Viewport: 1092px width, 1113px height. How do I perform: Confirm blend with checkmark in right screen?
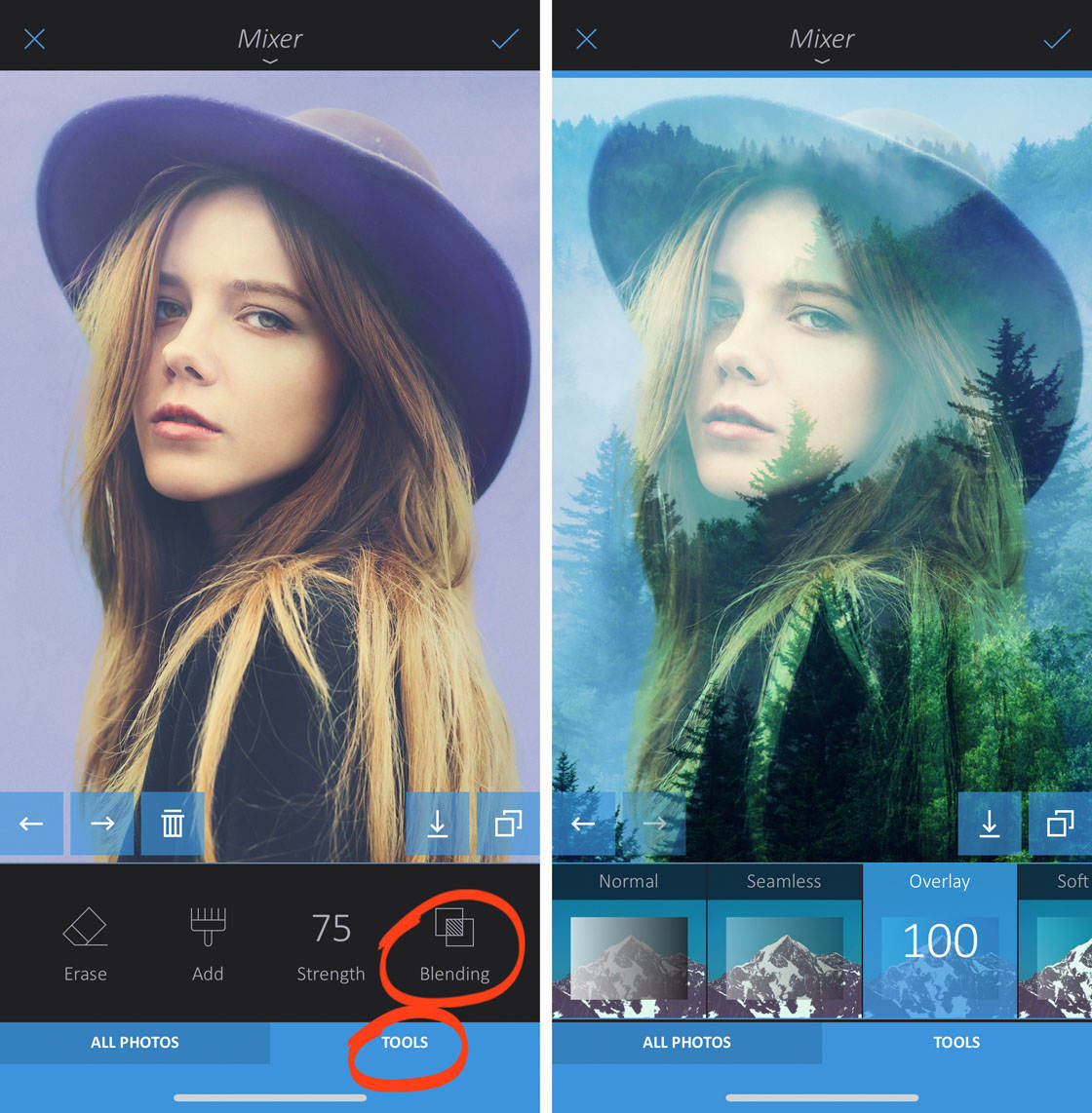point(1057,39)
